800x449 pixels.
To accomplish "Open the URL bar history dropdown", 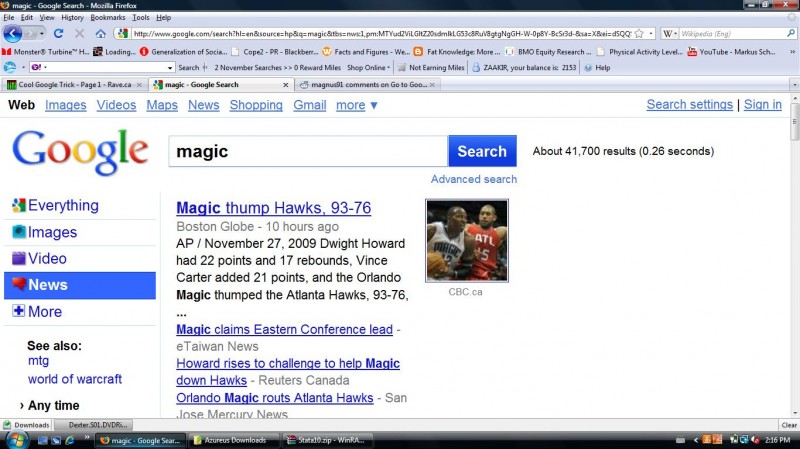I will [x=651, y=34].
